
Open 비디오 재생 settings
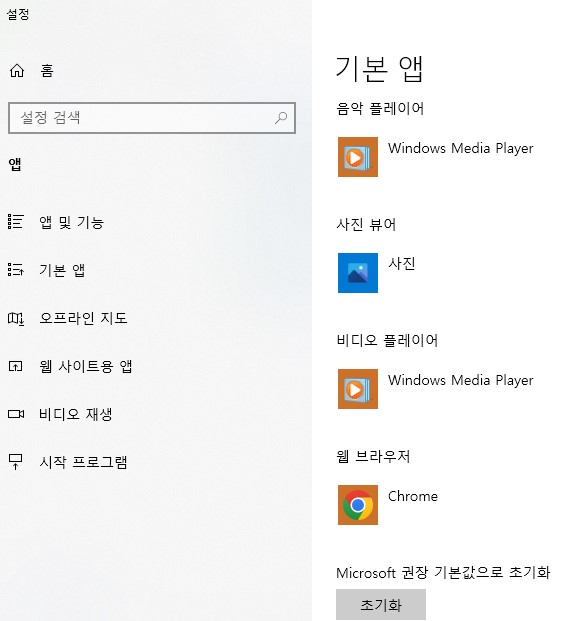pyautogui.click(x=76, y=414)
